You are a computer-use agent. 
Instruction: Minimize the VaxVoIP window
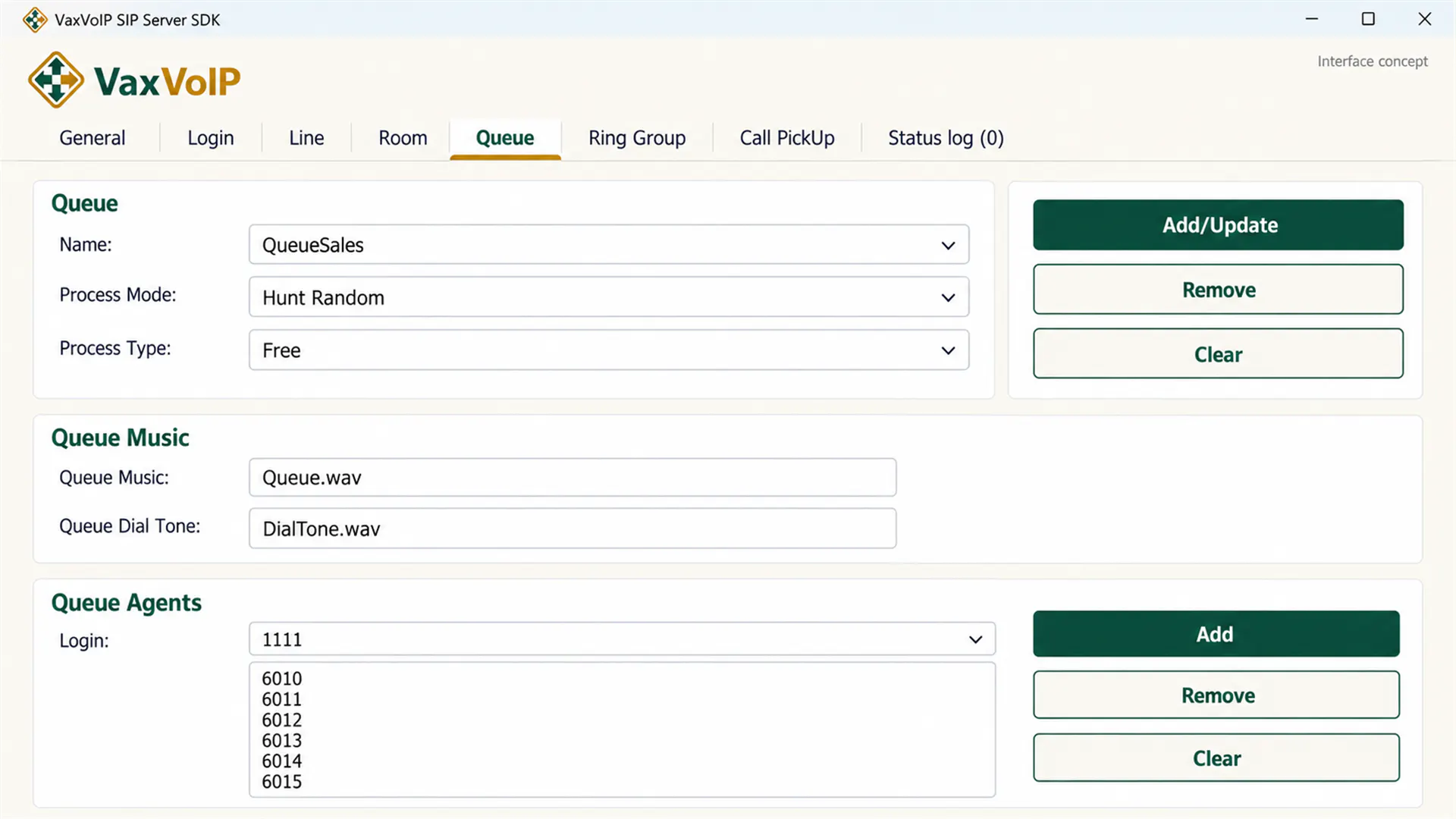click(x=1312, y=19)
